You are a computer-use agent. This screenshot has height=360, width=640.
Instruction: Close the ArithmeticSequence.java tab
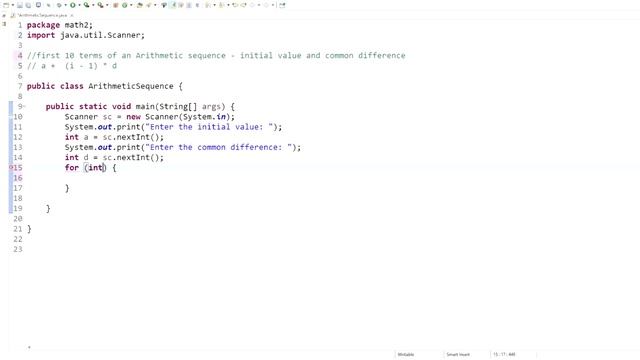pyautogui.click(x=72, y=15)
